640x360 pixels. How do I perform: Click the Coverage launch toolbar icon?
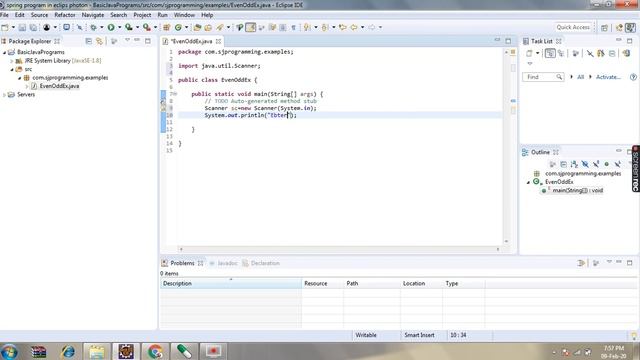pos(129,27)
